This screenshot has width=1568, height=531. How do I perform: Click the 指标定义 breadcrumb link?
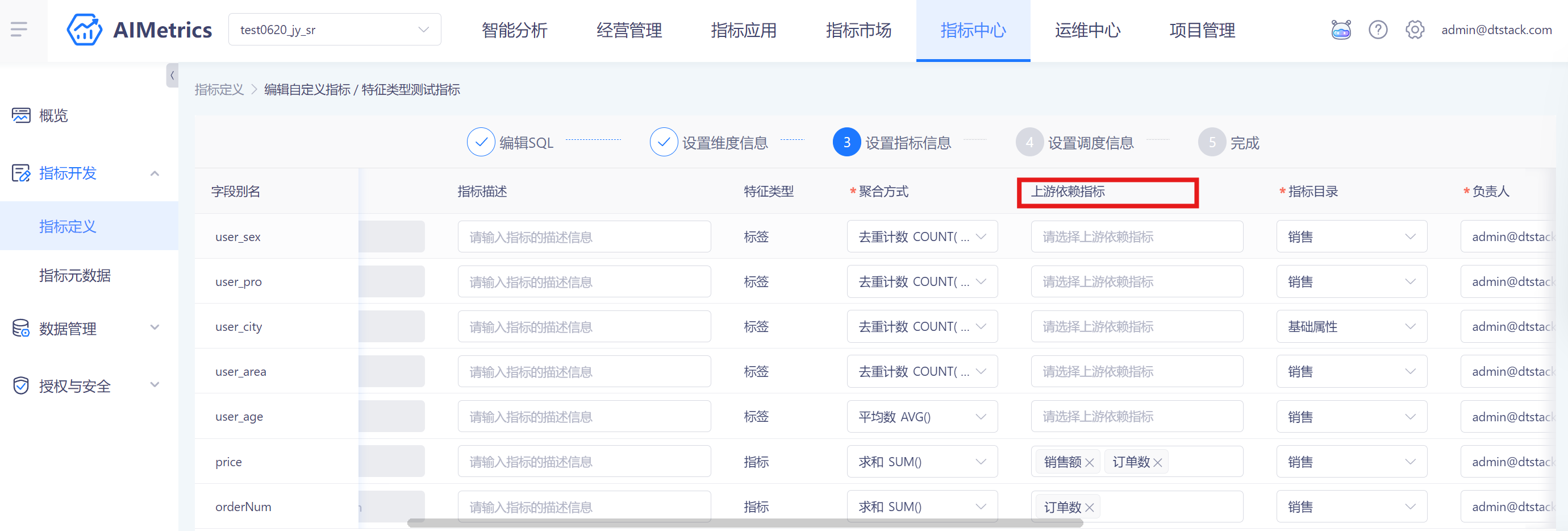(219, 90)
